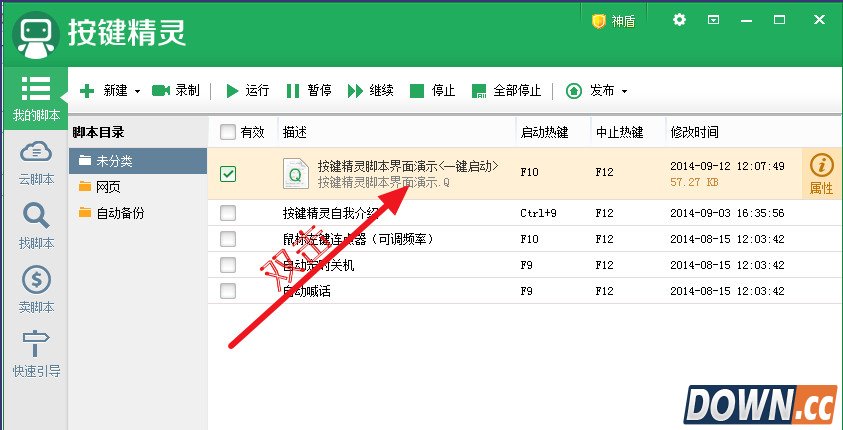Click the 2014-09-12 12:07:49 timestamp
Viewport: 843px width, 430px height.
click(x=727, y=166)
